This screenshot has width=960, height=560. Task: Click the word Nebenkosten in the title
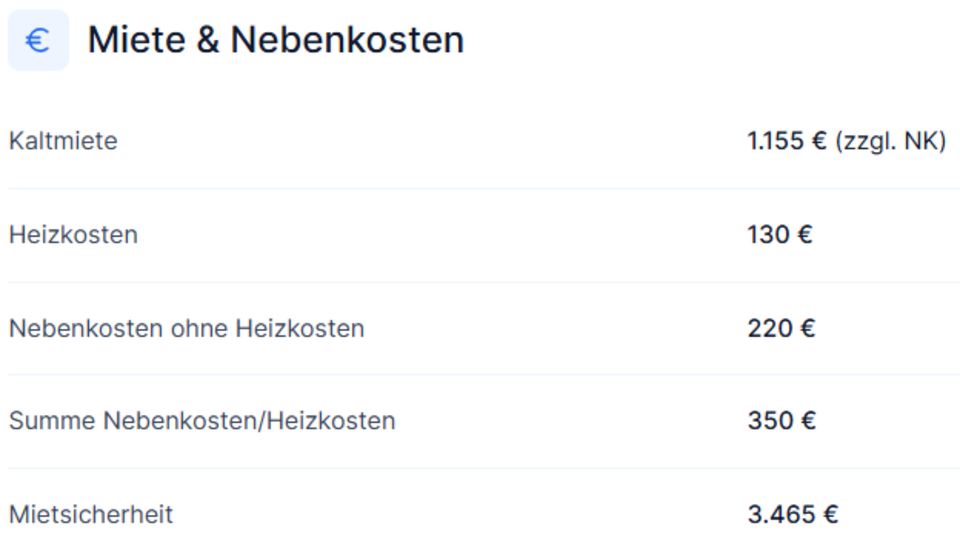[x=347, y=40]
